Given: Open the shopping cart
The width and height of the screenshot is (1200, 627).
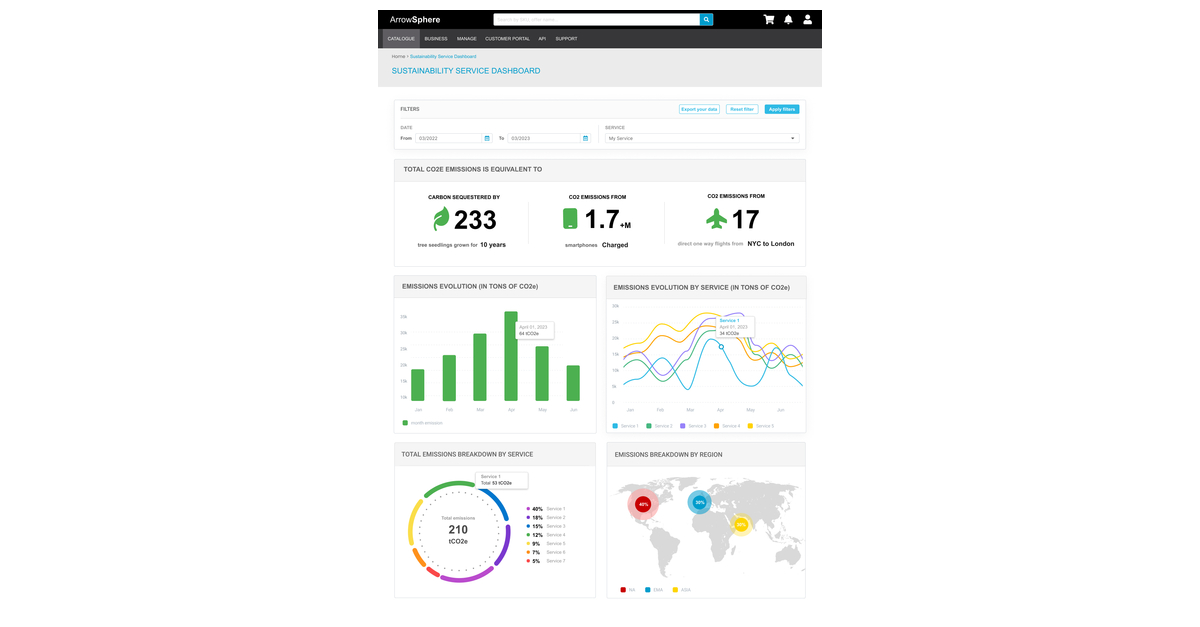Looking at the screenshot, I should 769,19.
